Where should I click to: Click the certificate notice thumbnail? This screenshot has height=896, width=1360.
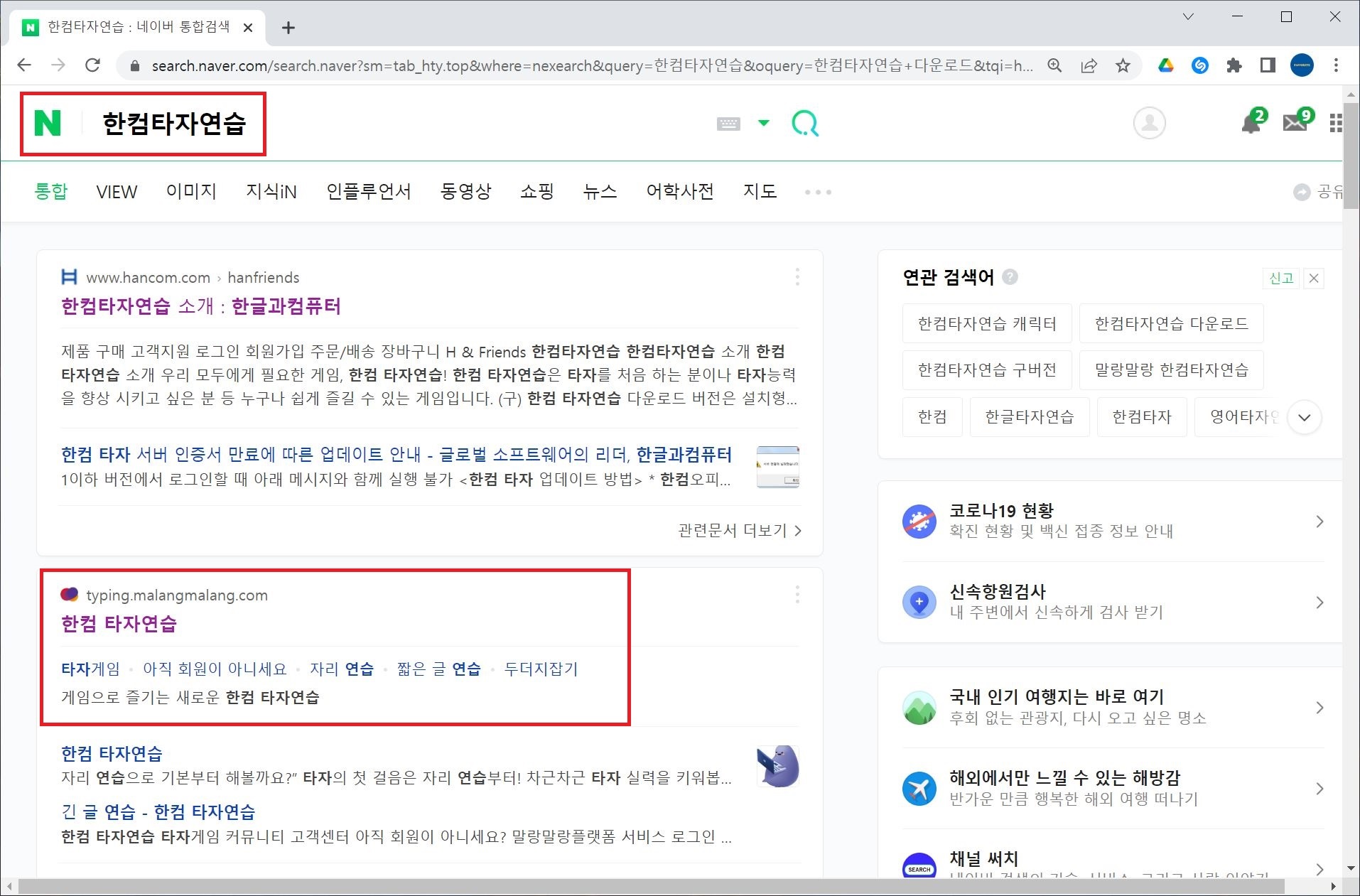pos(778,467)
